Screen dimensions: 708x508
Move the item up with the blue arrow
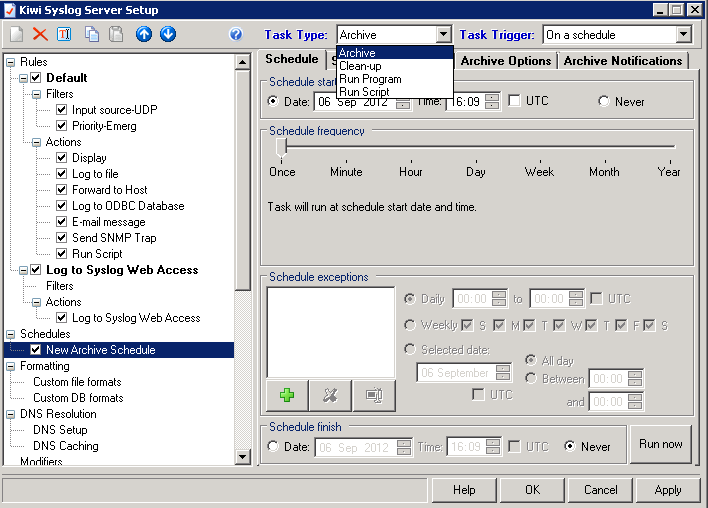click(x=144, y=34)
